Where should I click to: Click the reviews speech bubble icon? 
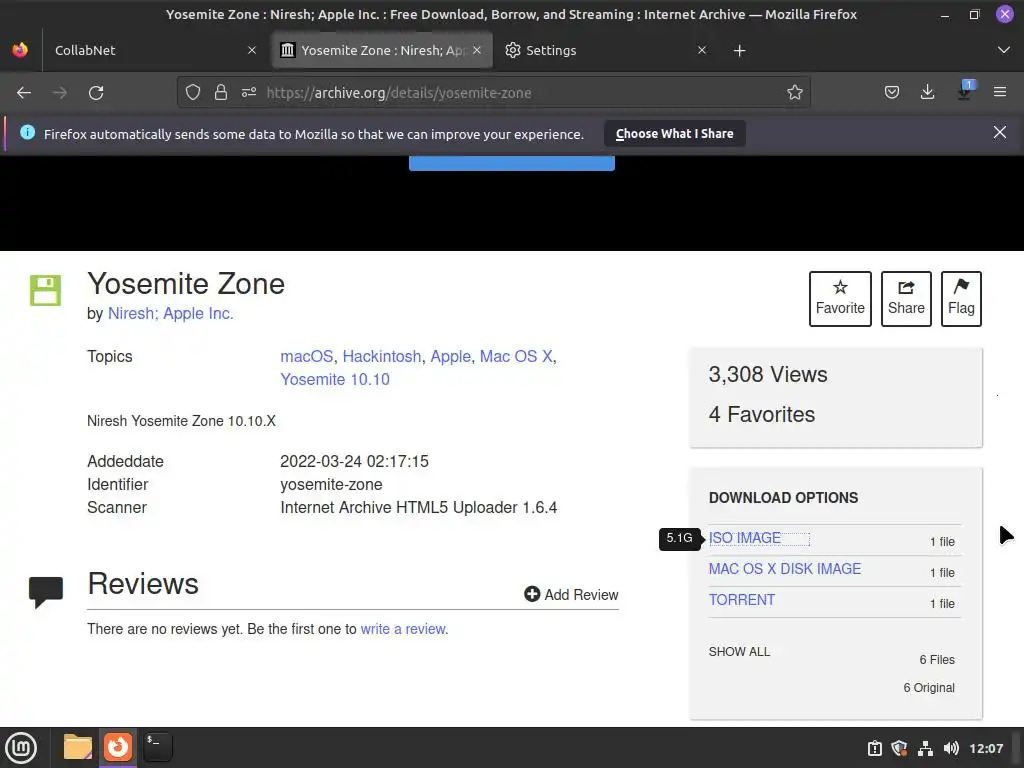tap(46, 592)
